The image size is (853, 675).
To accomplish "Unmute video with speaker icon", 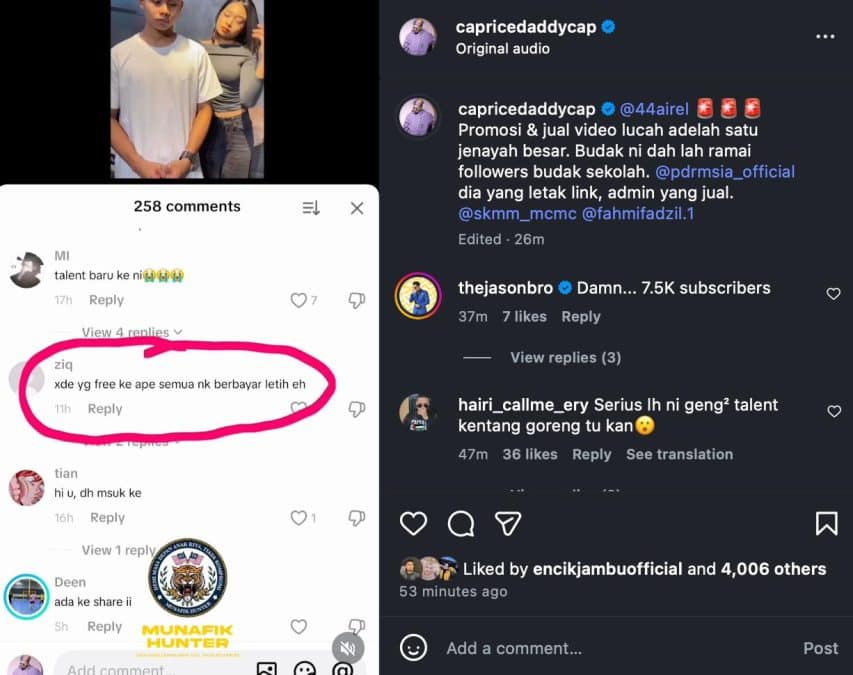I will click(345, 645).
